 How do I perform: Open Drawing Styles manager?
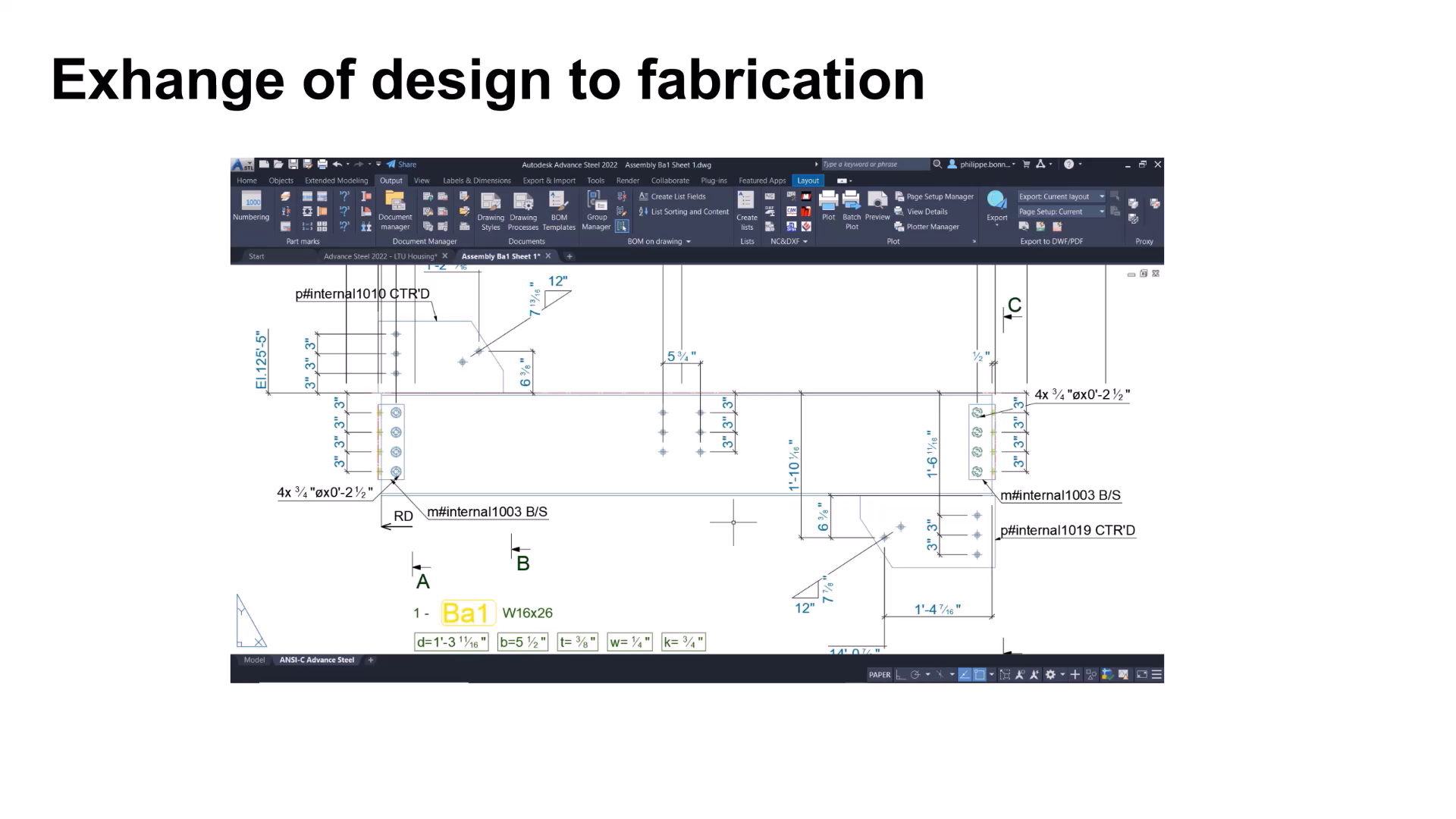pyautogui.click(x=491, y=202)
